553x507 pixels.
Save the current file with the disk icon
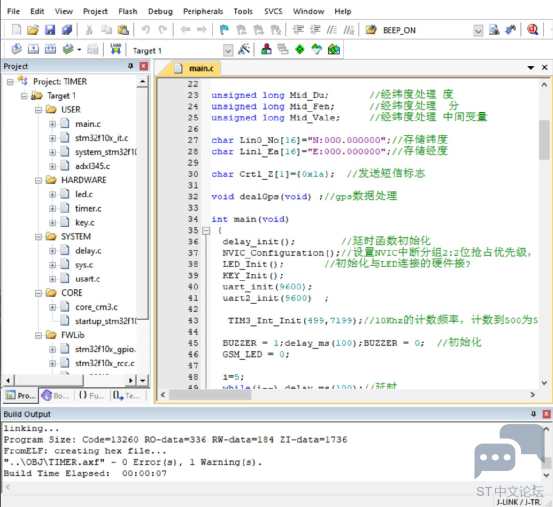pos(50,30)
